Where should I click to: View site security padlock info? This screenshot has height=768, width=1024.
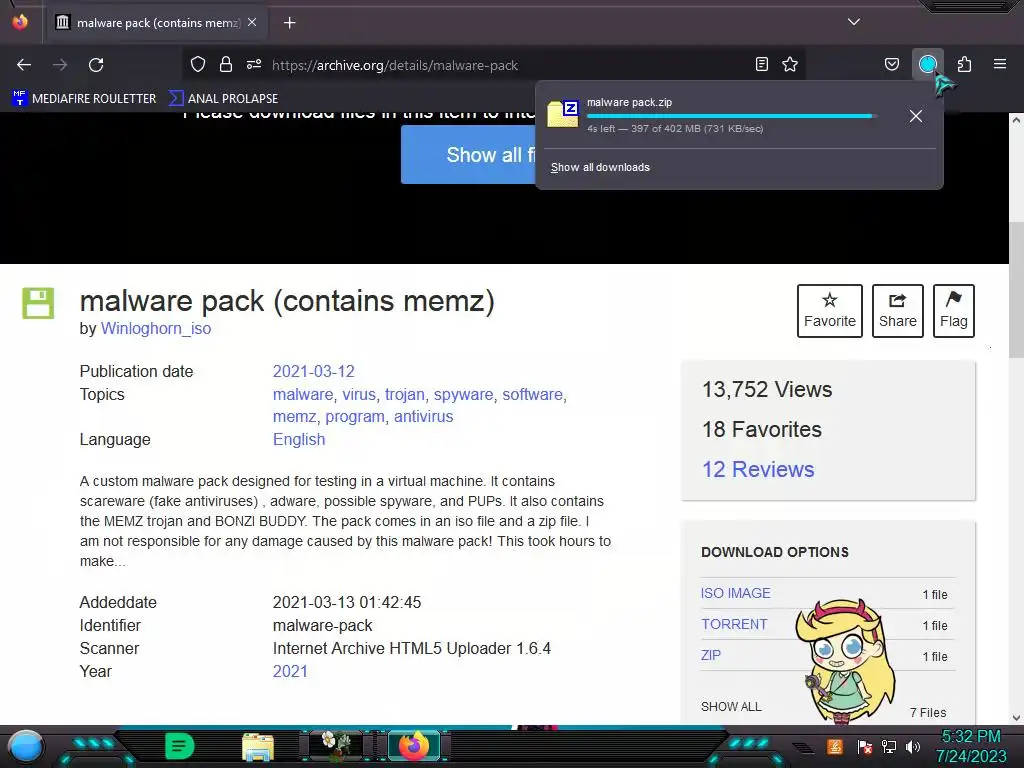(x=226, y=65)
